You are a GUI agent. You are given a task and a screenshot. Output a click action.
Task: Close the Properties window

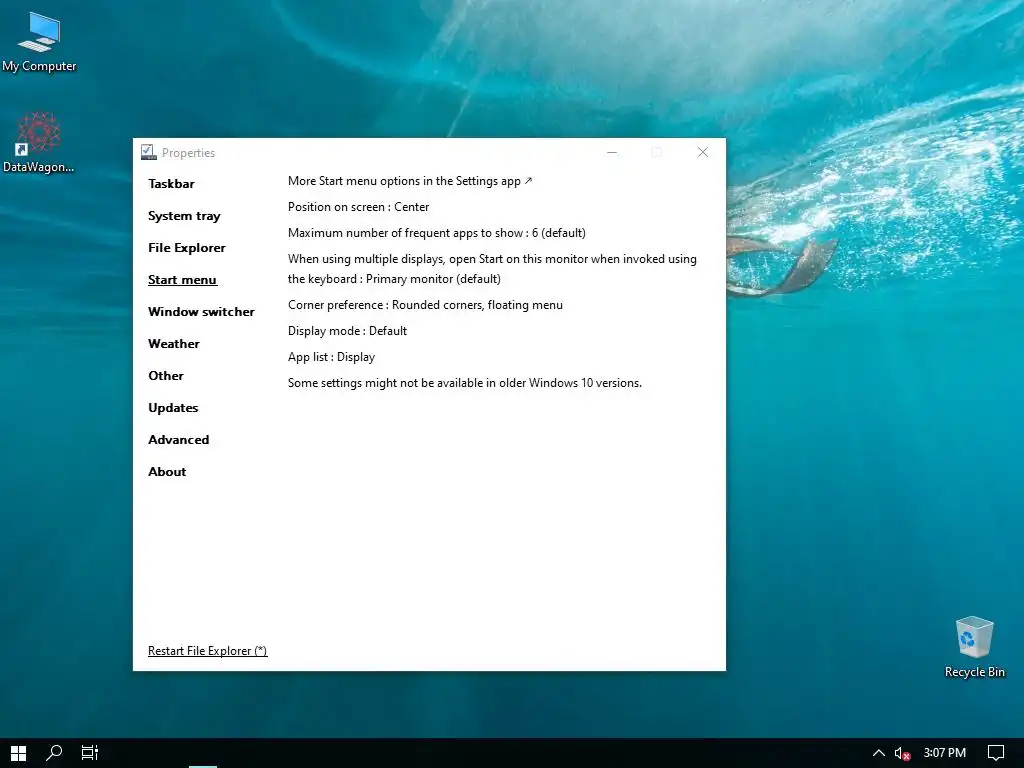coord(703,152)
